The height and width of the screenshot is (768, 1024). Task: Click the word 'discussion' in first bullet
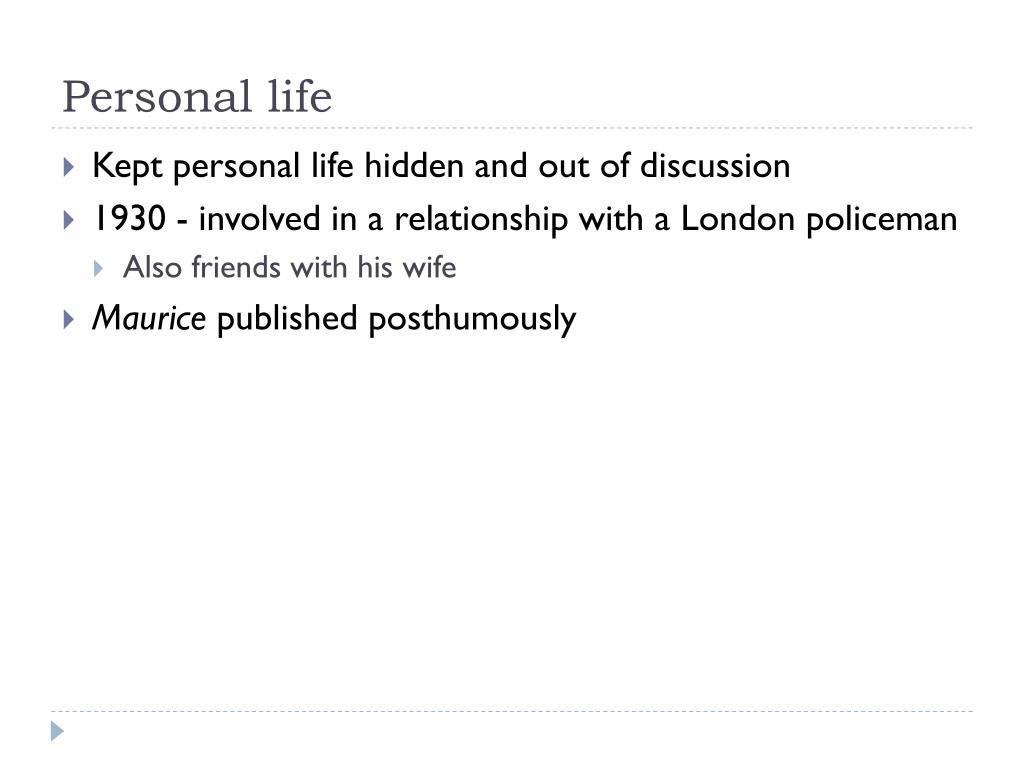[715, 165]
